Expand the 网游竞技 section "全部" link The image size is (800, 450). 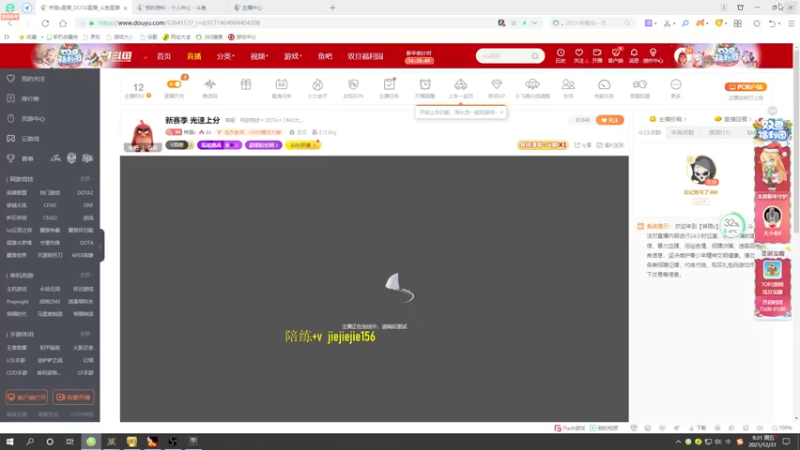pyautogui.click(x=86, y=179)
